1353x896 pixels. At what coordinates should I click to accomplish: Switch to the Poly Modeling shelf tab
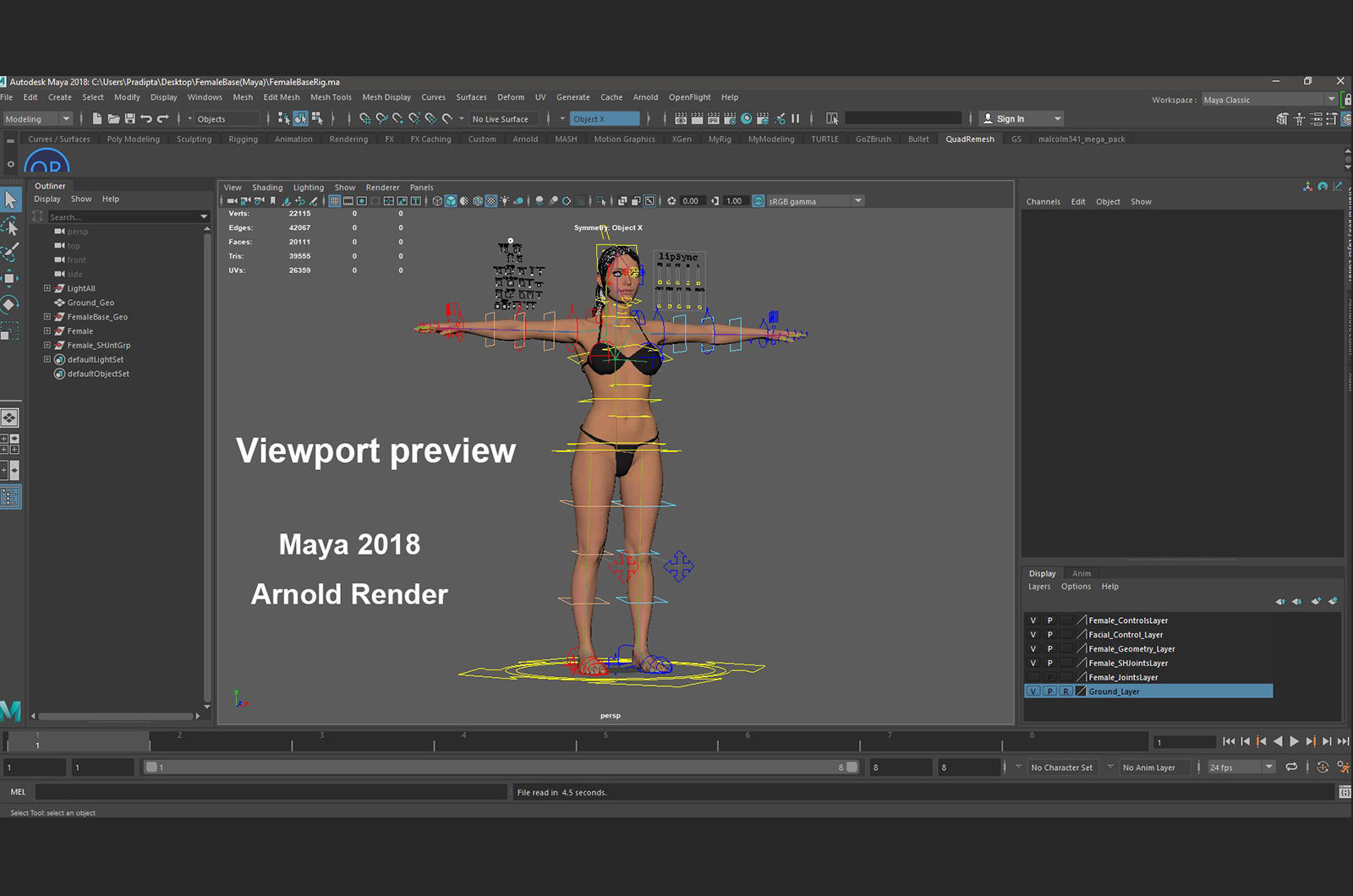(x=133, y=139)
